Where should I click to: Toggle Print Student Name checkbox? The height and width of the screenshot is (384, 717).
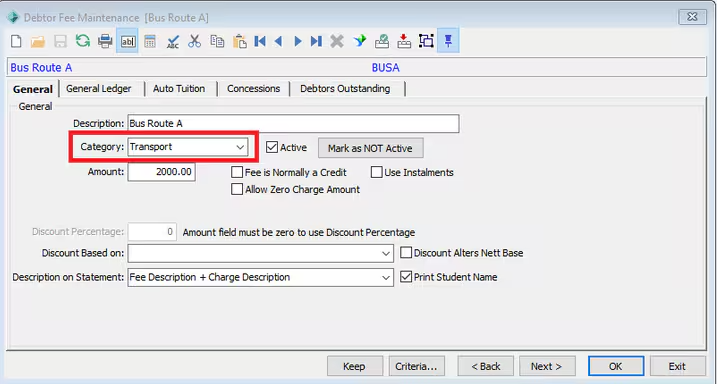click(406, 277)
